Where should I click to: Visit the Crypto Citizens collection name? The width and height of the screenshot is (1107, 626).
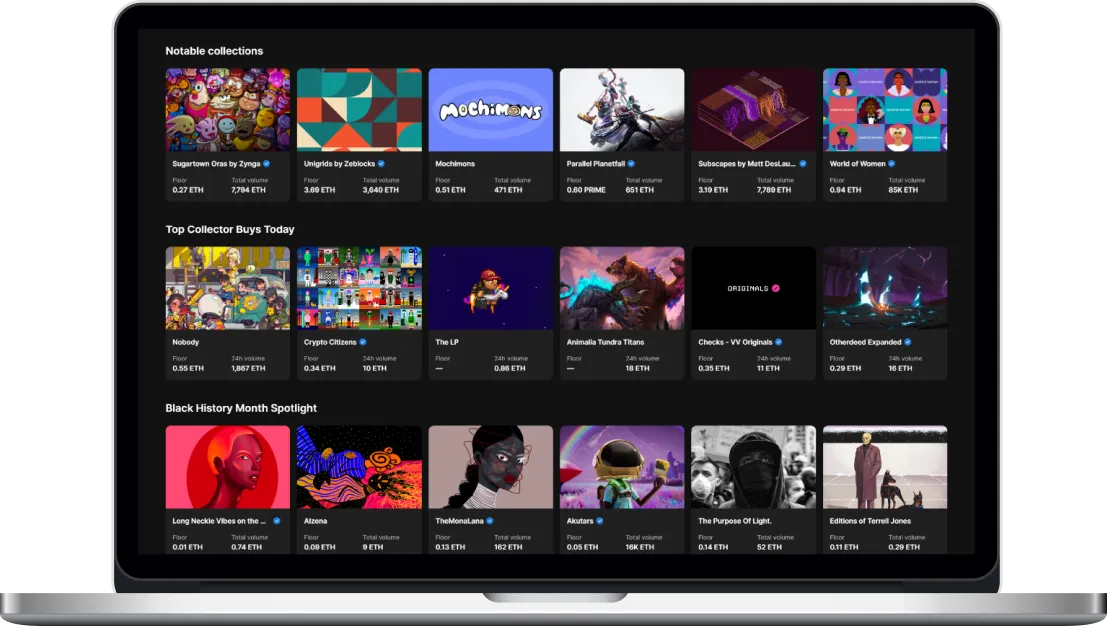330,342
